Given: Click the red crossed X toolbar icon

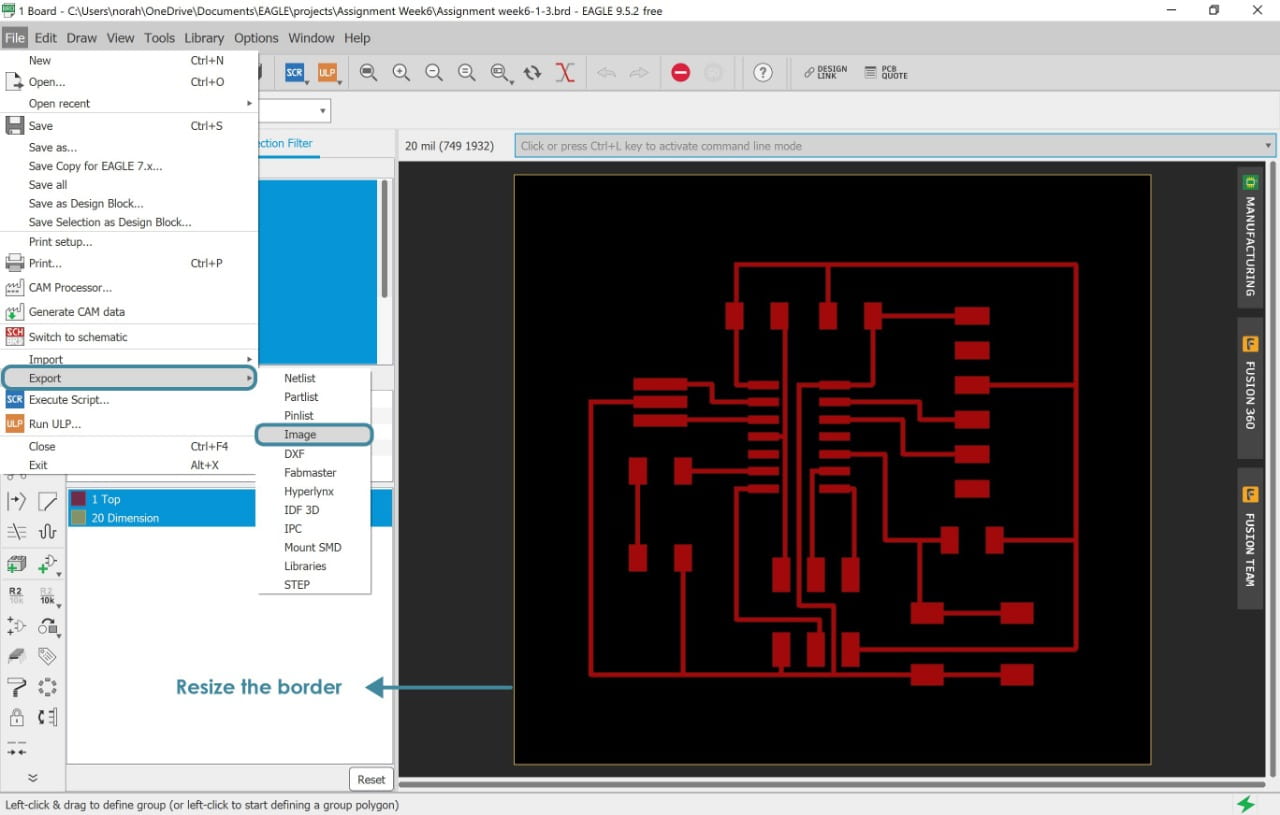Looking at the screenshot, I should pyautogui.click(x=565, y=72).
